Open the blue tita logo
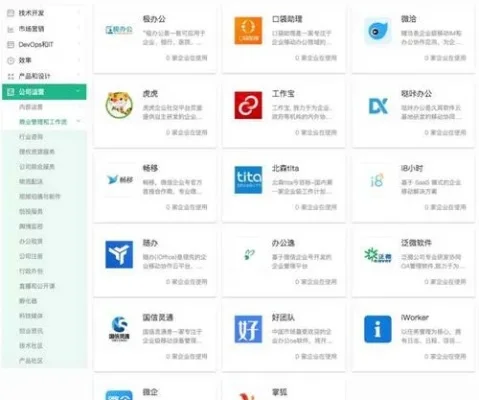Viewport: 479px width, 400px height. tap(248, 180)
